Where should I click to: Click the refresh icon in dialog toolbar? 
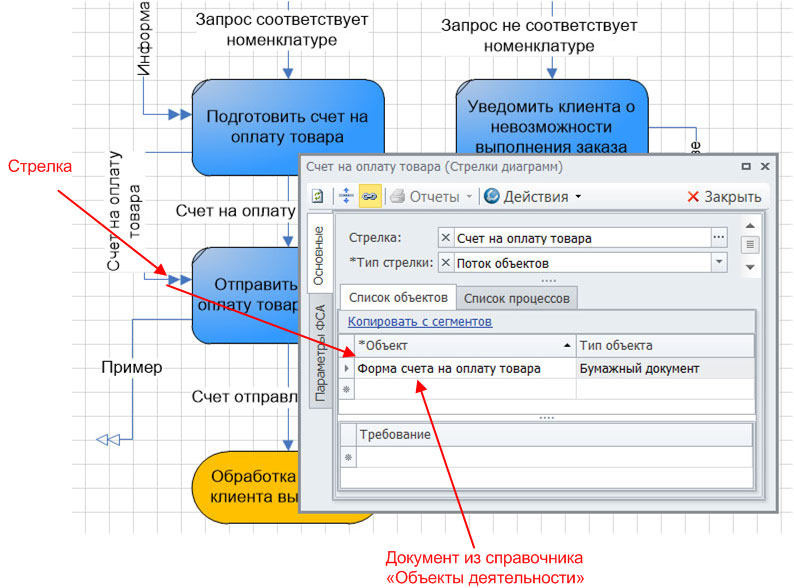point(317,197)
